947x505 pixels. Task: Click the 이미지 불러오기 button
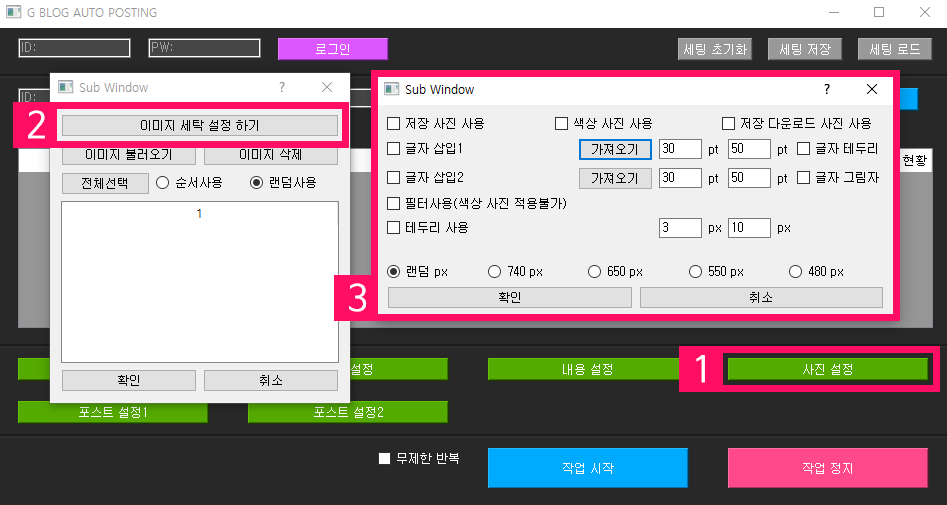(128, 155)
